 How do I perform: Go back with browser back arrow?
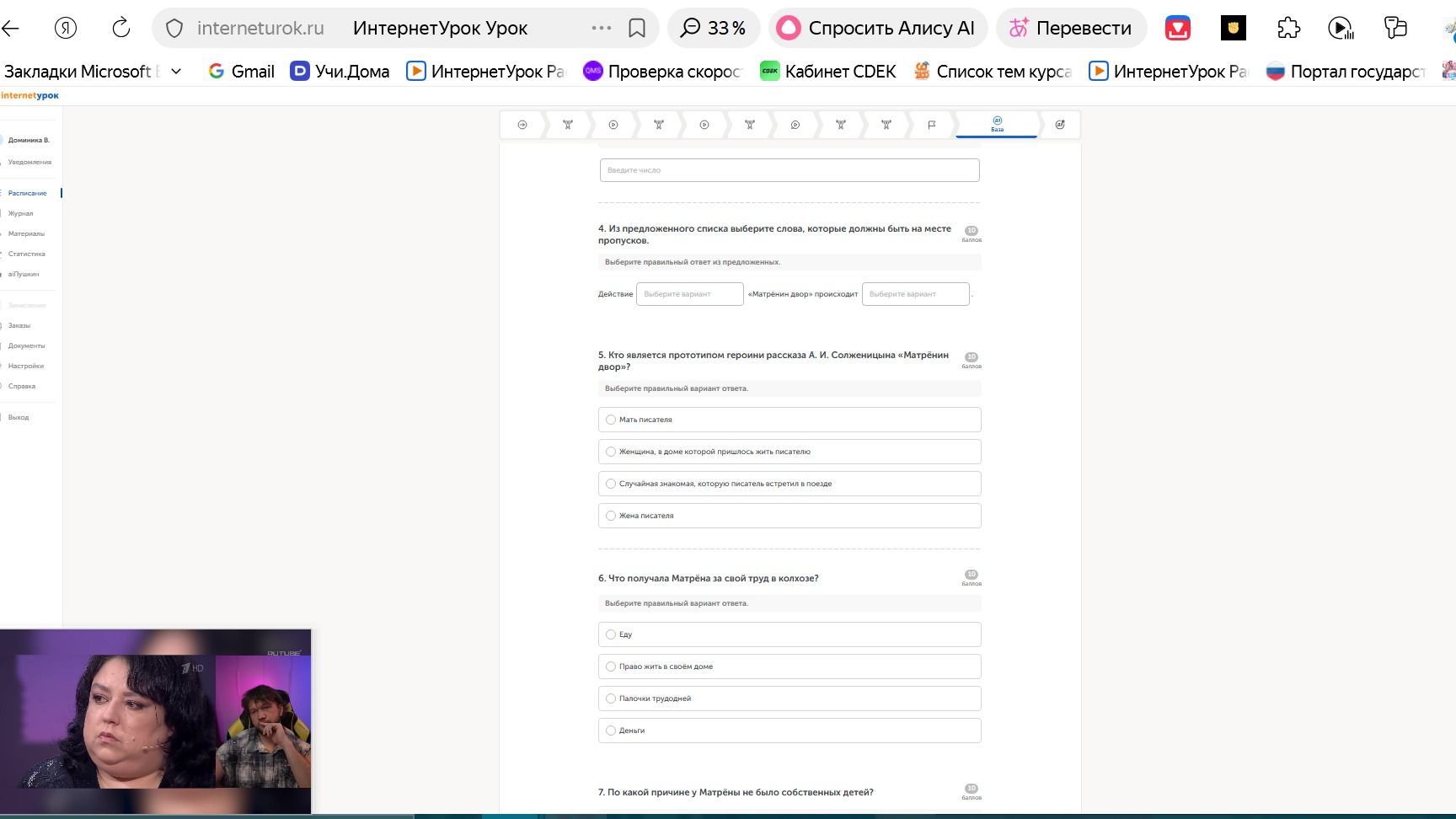[10, 28]
